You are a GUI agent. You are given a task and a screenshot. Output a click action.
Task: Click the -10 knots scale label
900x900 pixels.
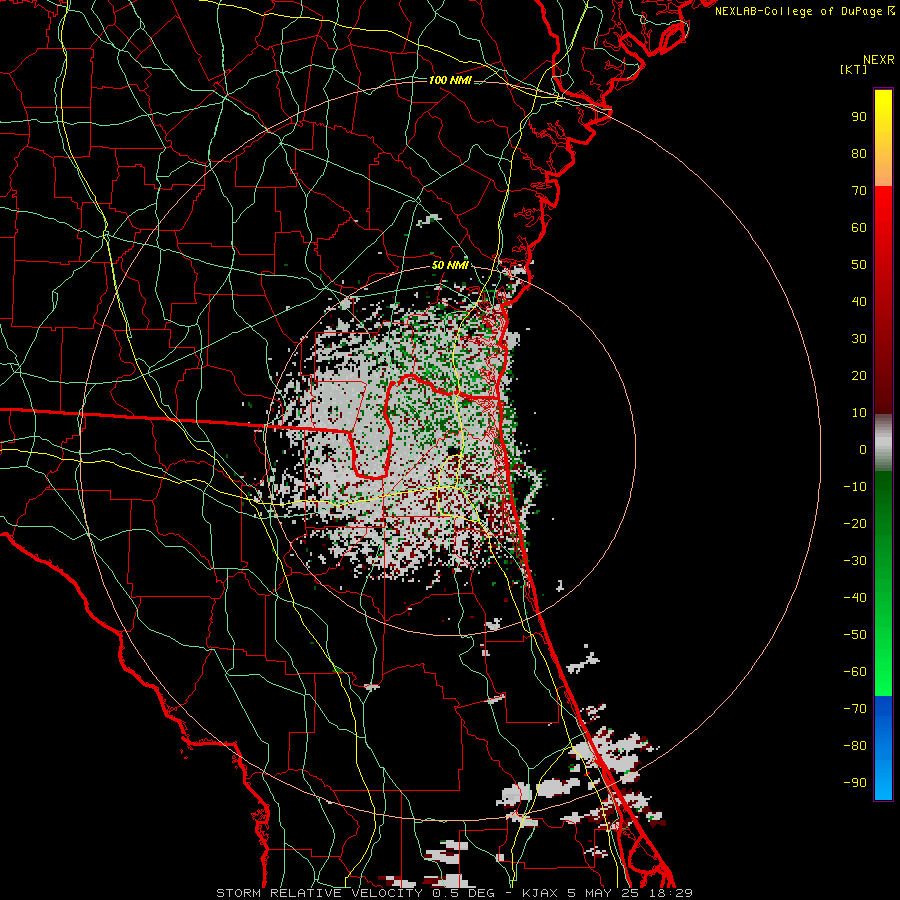click(x=855, y=487)
